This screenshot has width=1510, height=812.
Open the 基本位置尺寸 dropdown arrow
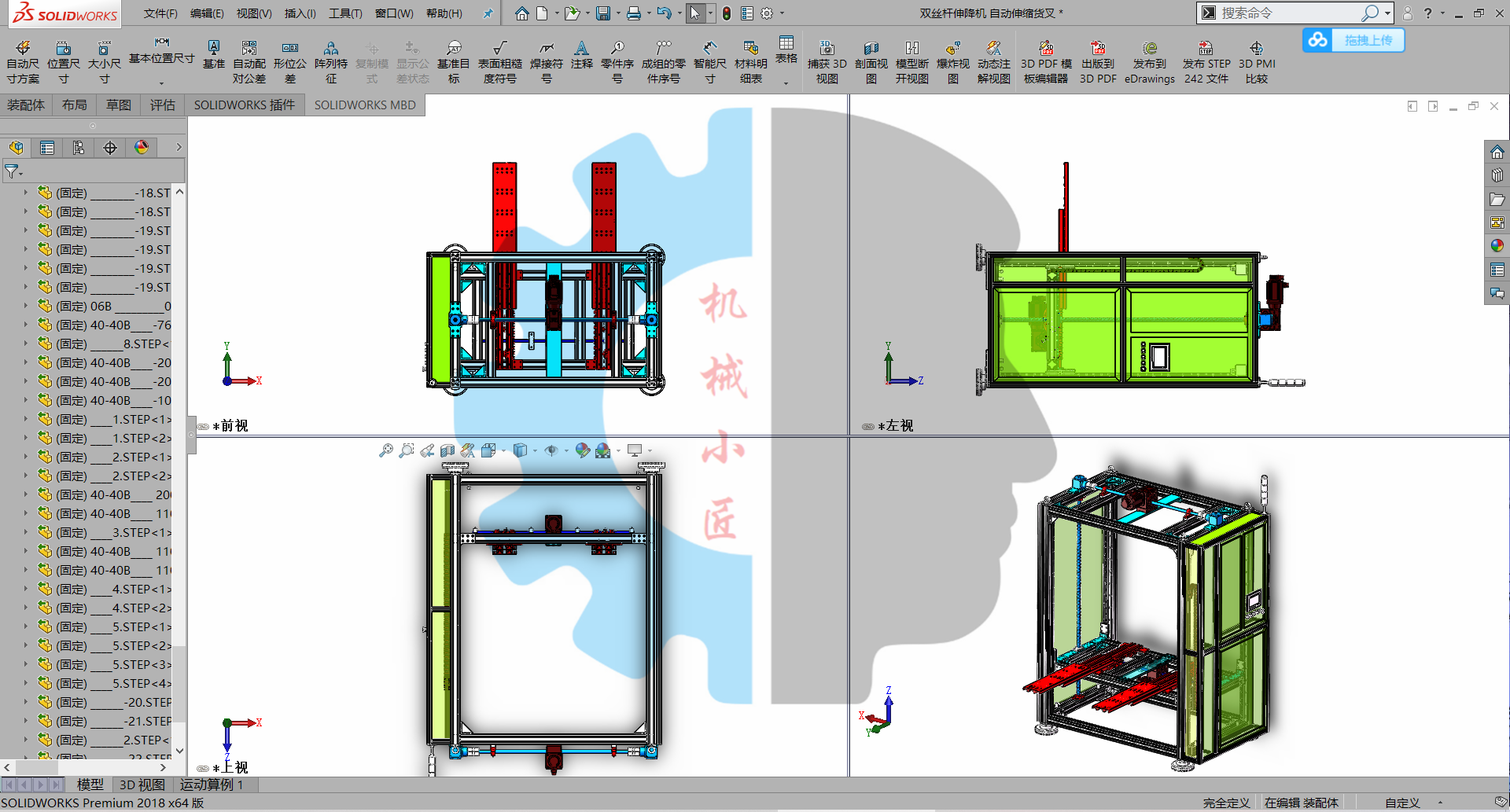click(x=161, y=83)
